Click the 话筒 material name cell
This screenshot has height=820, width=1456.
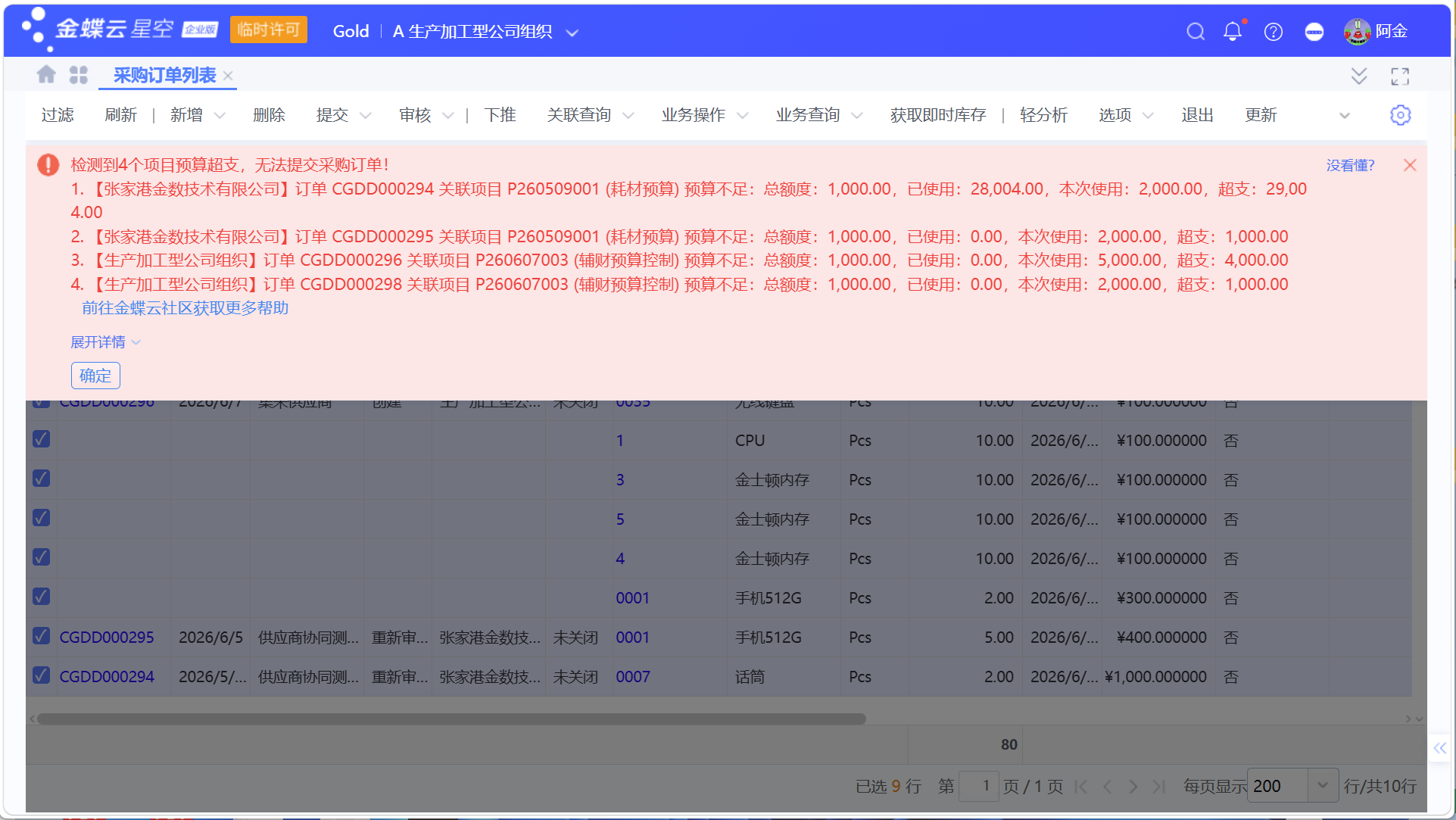(x=784, y=677)
